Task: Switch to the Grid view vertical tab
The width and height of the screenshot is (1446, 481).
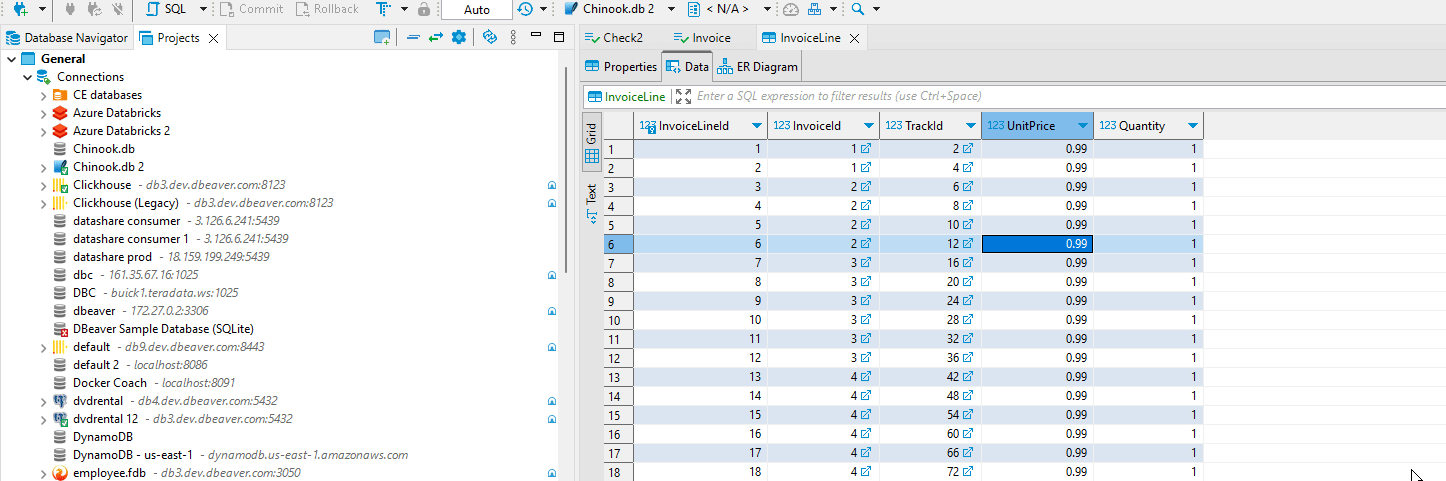Action: 591,141
